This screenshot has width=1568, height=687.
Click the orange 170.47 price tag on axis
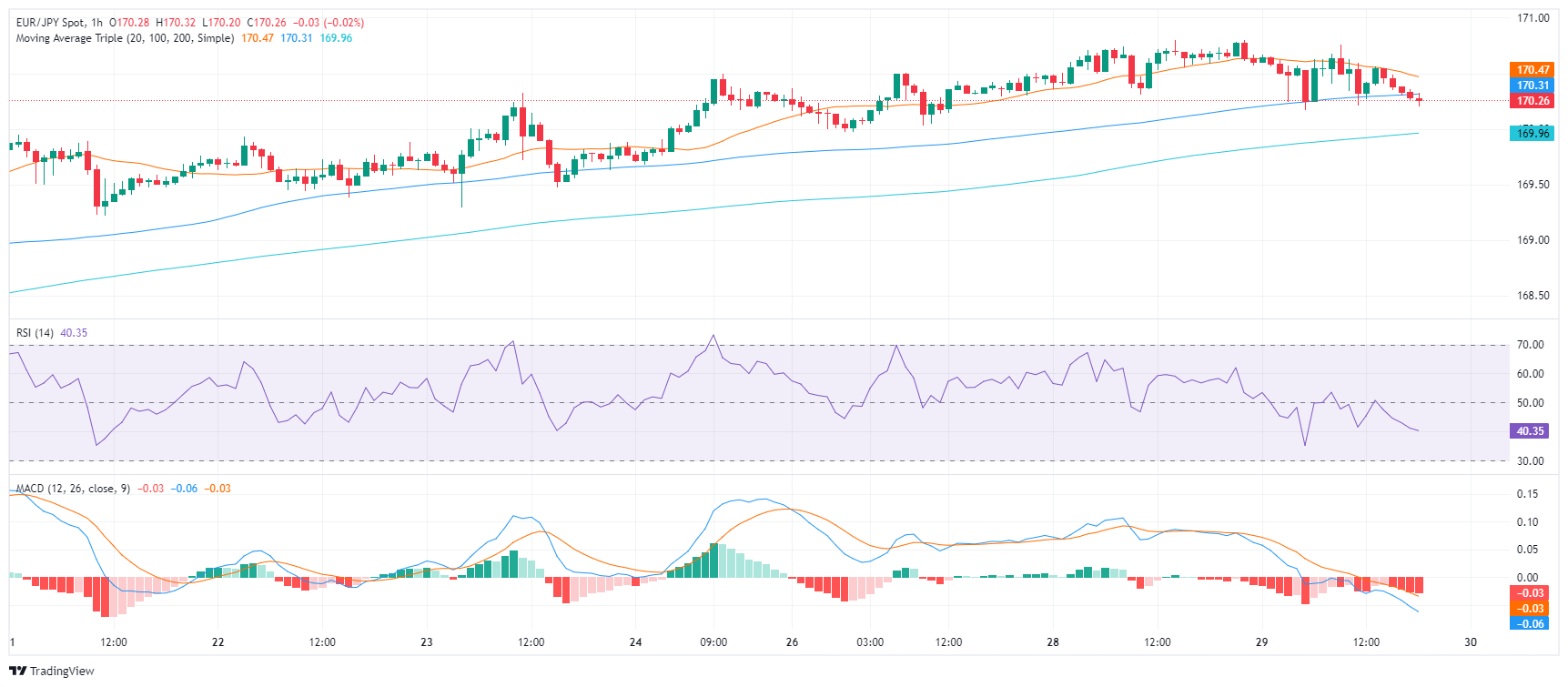point(1533,70)
